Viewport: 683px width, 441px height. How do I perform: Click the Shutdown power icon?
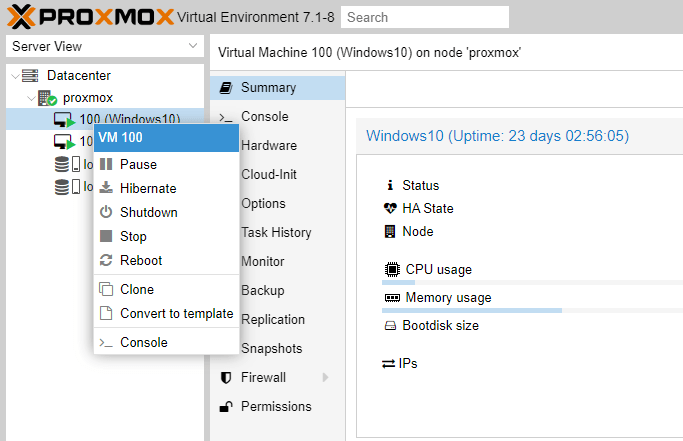coord(106,212)
